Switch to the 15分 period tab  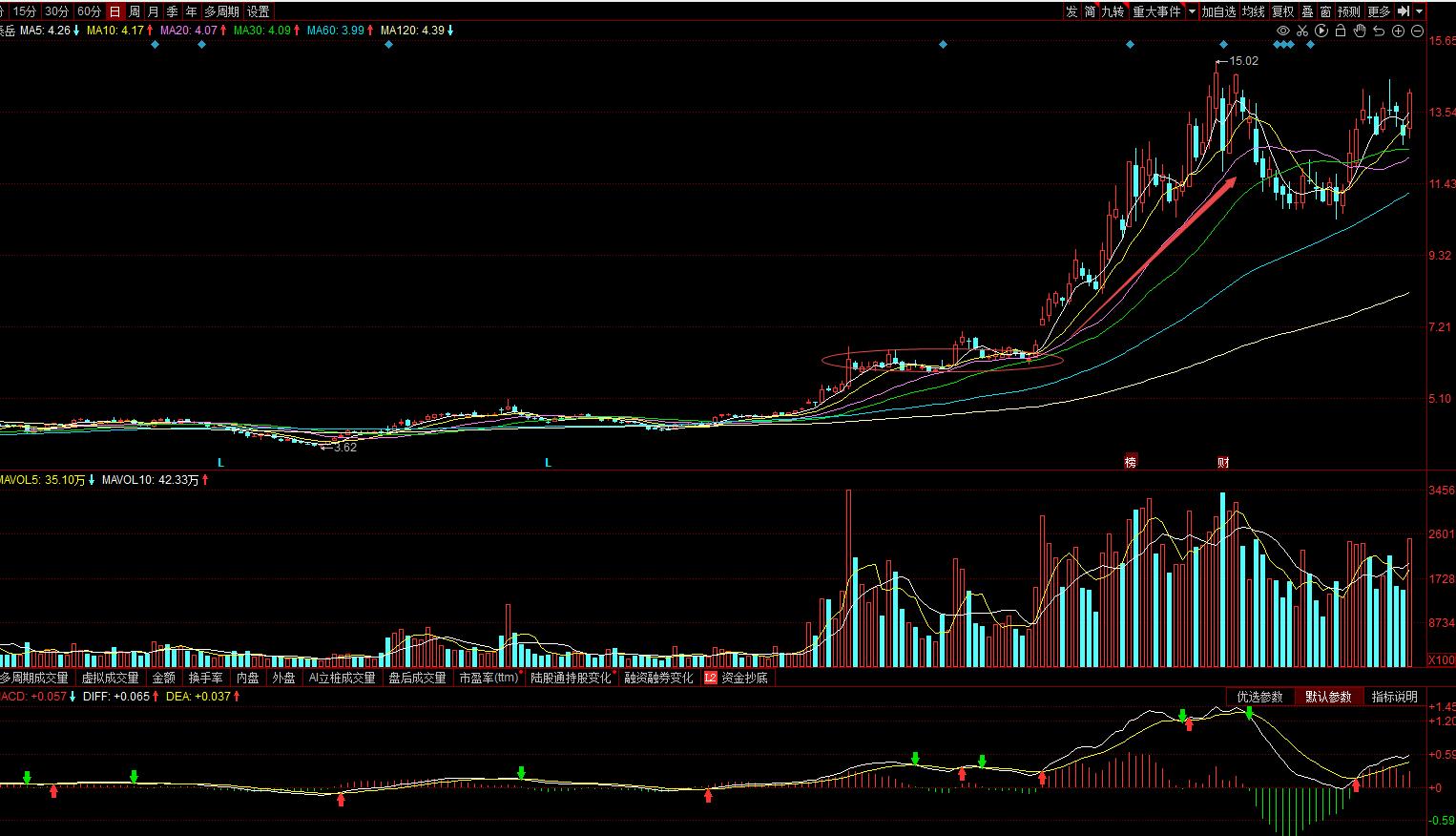coord(24,11)
